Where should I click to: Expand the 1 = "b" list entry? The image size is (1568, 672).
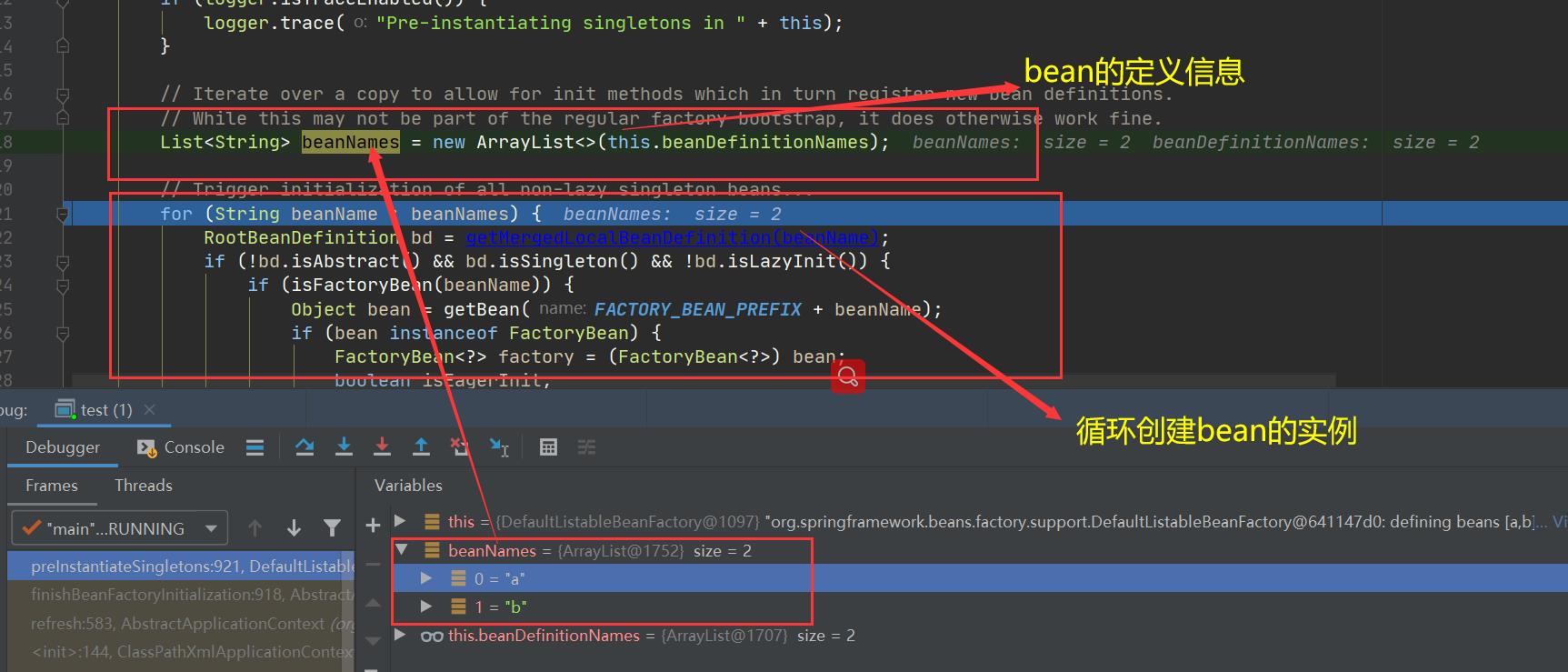point(426,607)
